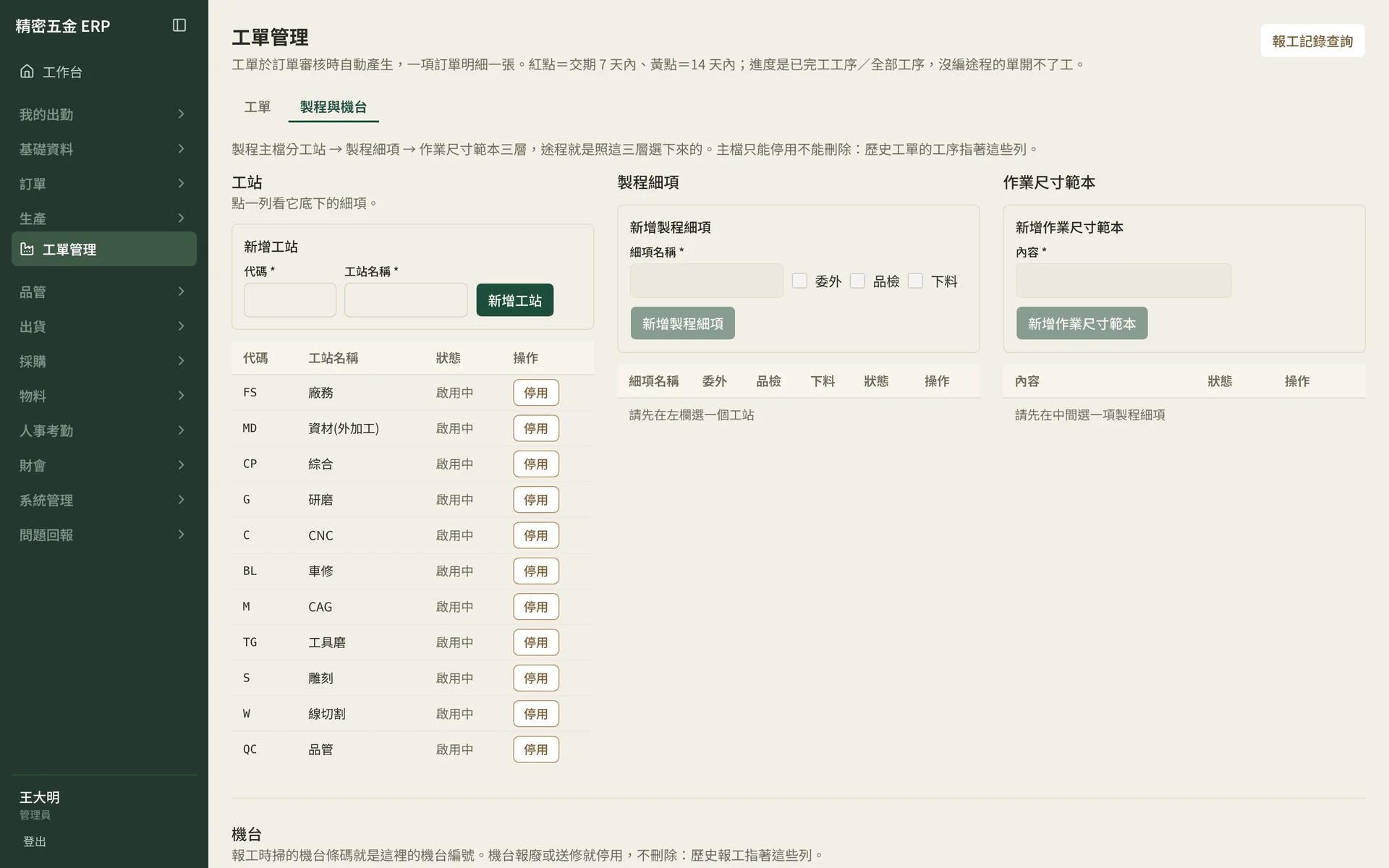
Task: Select the 雕刻 workstation row
Action: click(412, 678)
